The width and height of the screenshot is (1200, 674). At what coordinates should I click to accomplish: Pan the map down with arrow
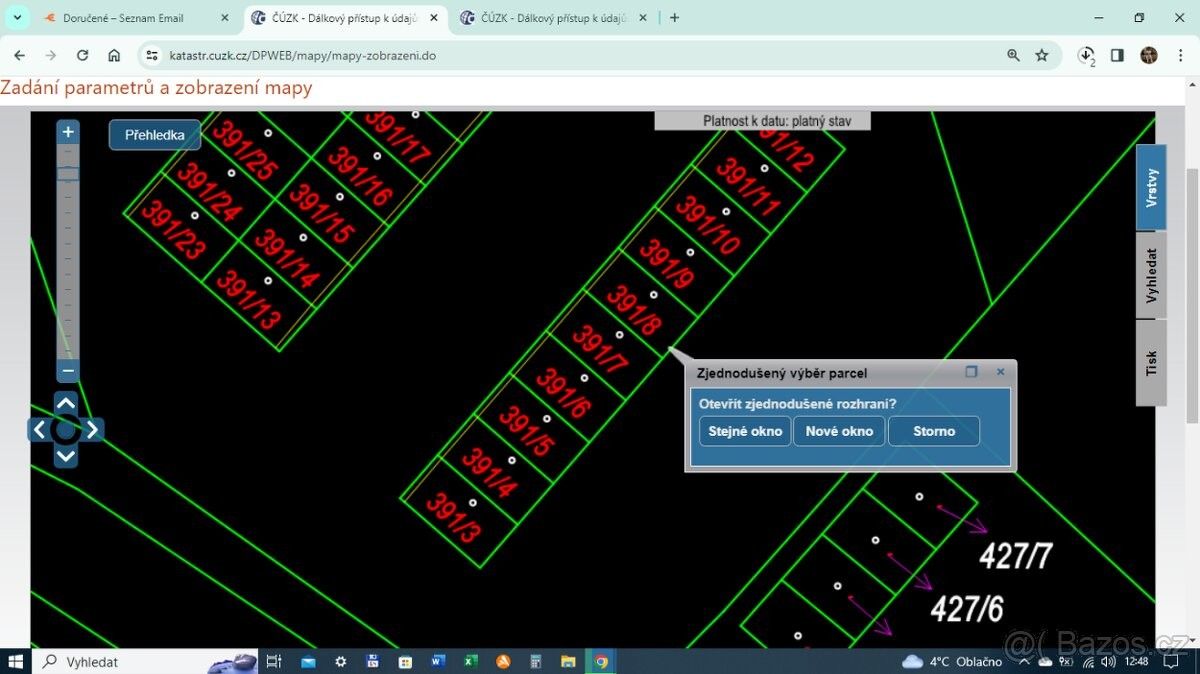pos(66,456)
